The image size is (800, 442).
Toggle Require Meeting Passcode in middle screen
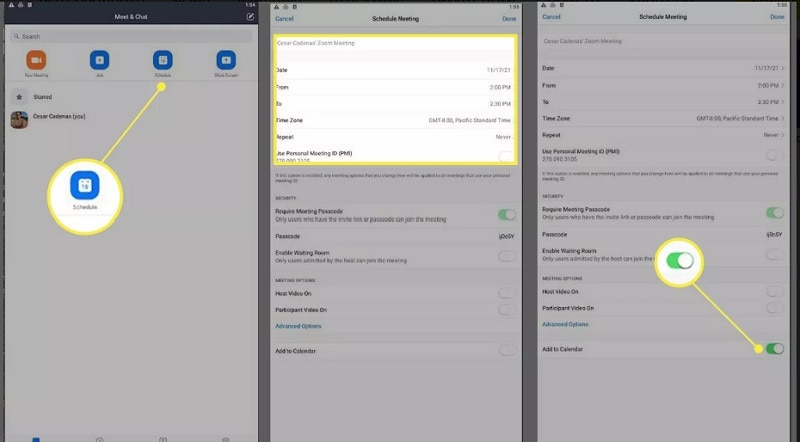(x=507, y=215)
